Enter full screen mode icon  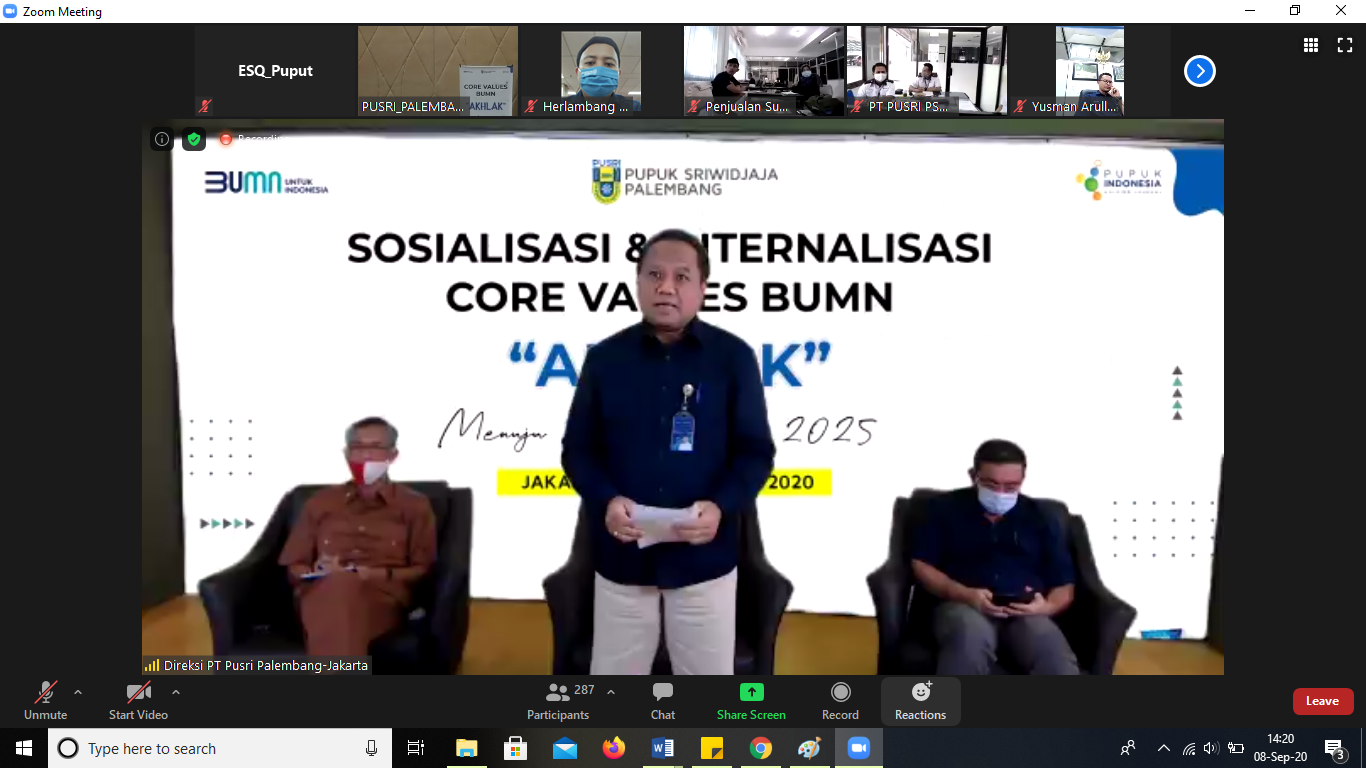click(1345, 45)
